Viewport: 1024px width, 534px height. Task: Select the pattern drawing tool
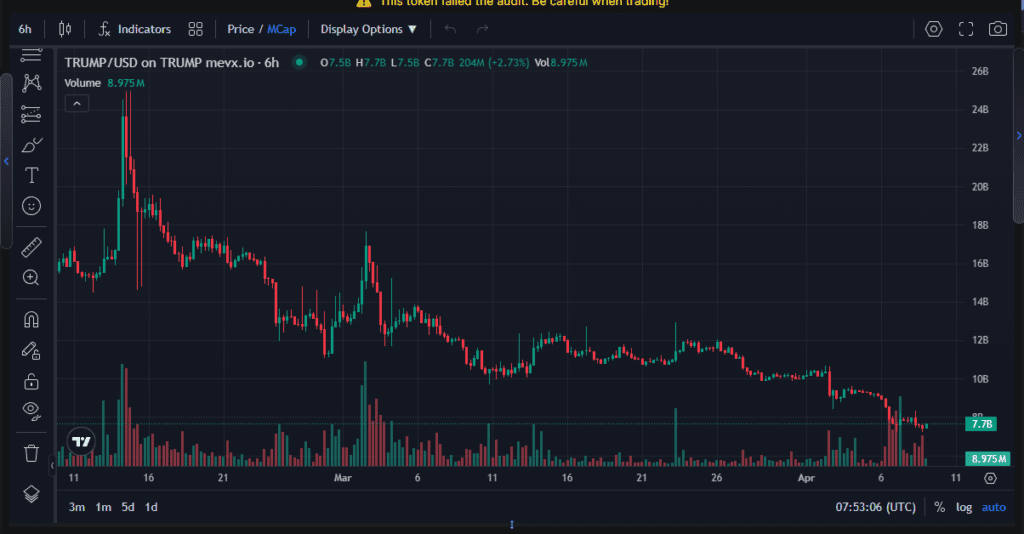coord(31,83)
